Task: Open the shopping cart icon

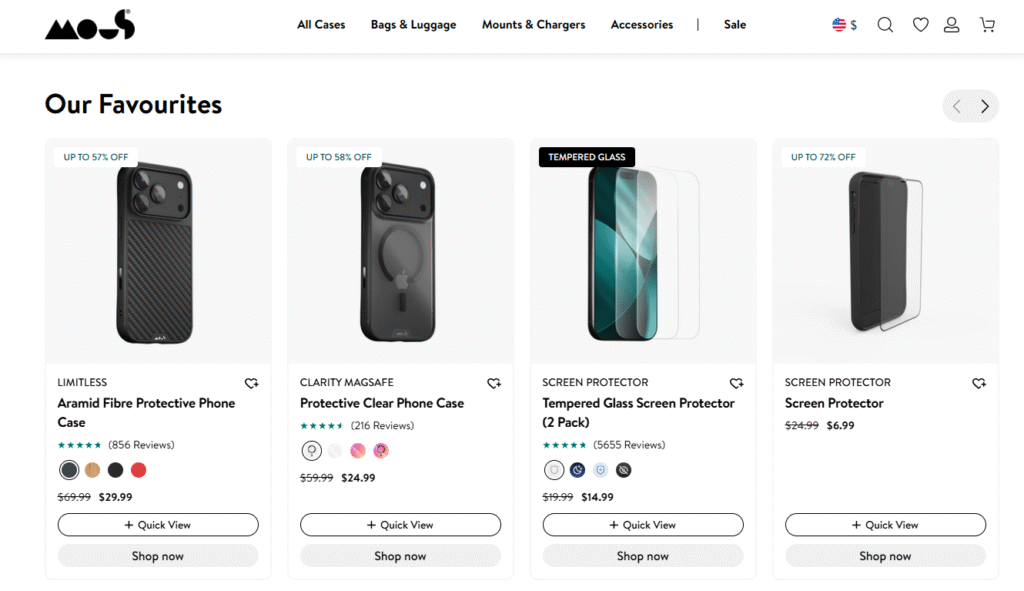Action: click(987, 25)
